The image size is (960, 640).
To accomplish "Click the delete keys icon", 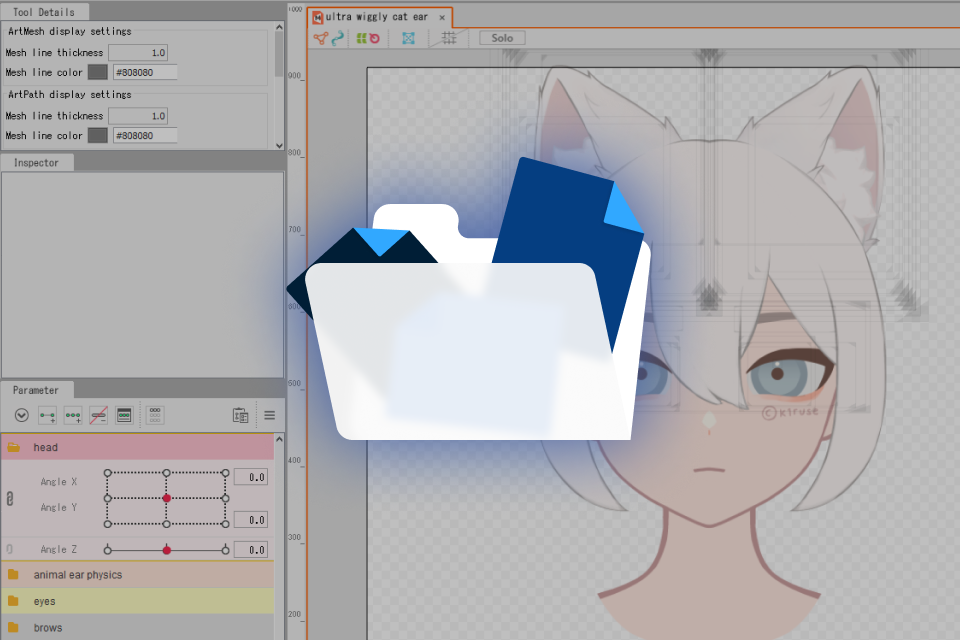I will coord(99,416).
